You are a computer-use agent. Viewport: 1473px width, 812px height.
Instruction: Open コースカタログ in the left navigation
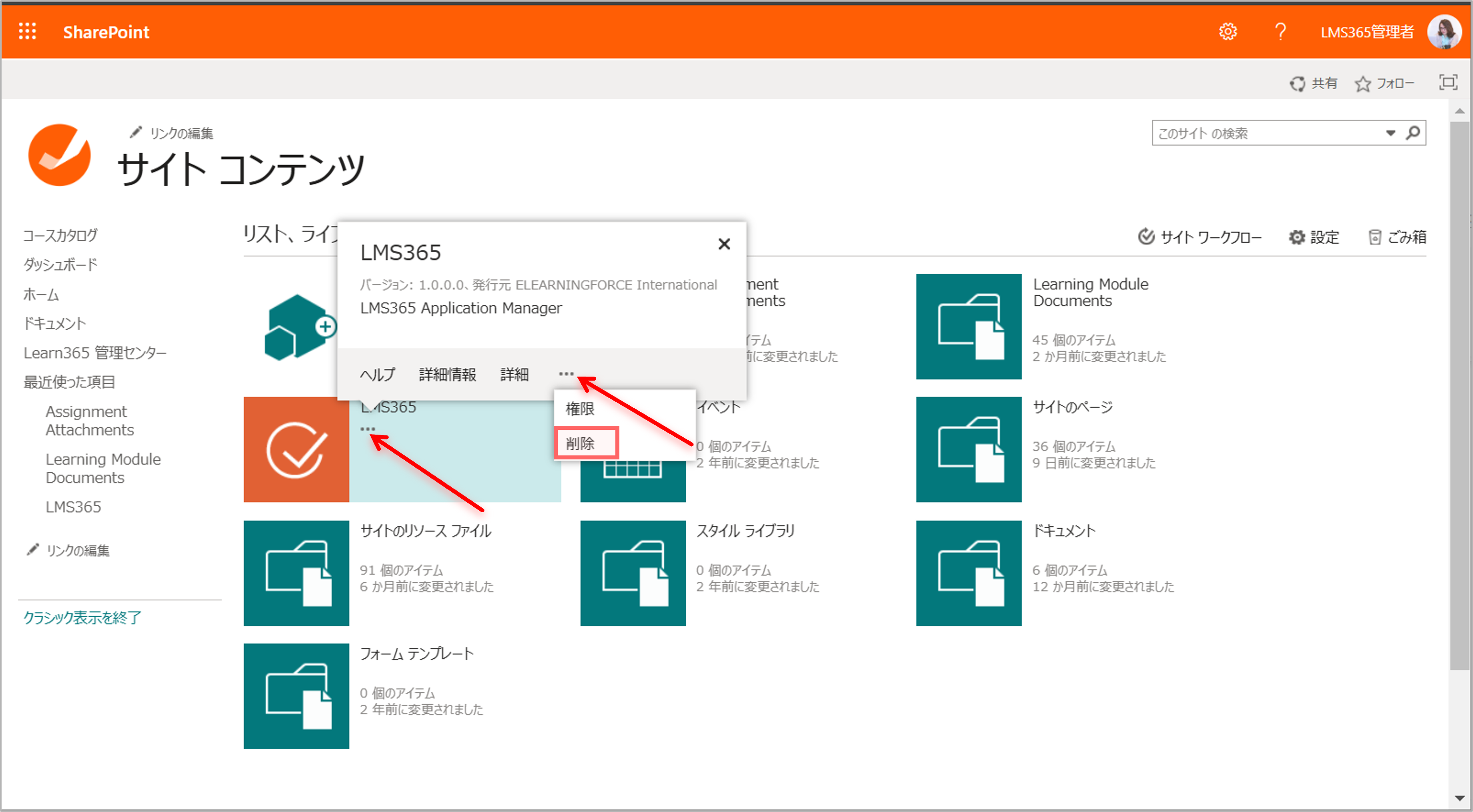pyautogui.click(x=60, y=235)
